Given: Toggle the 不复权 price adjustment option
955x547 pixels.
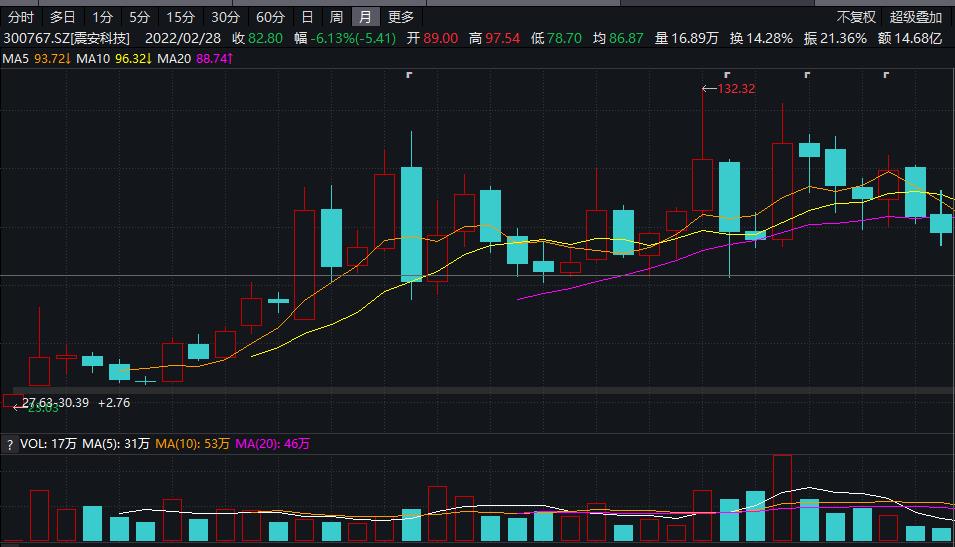Looking at the screenshot, I should point(856,17).
